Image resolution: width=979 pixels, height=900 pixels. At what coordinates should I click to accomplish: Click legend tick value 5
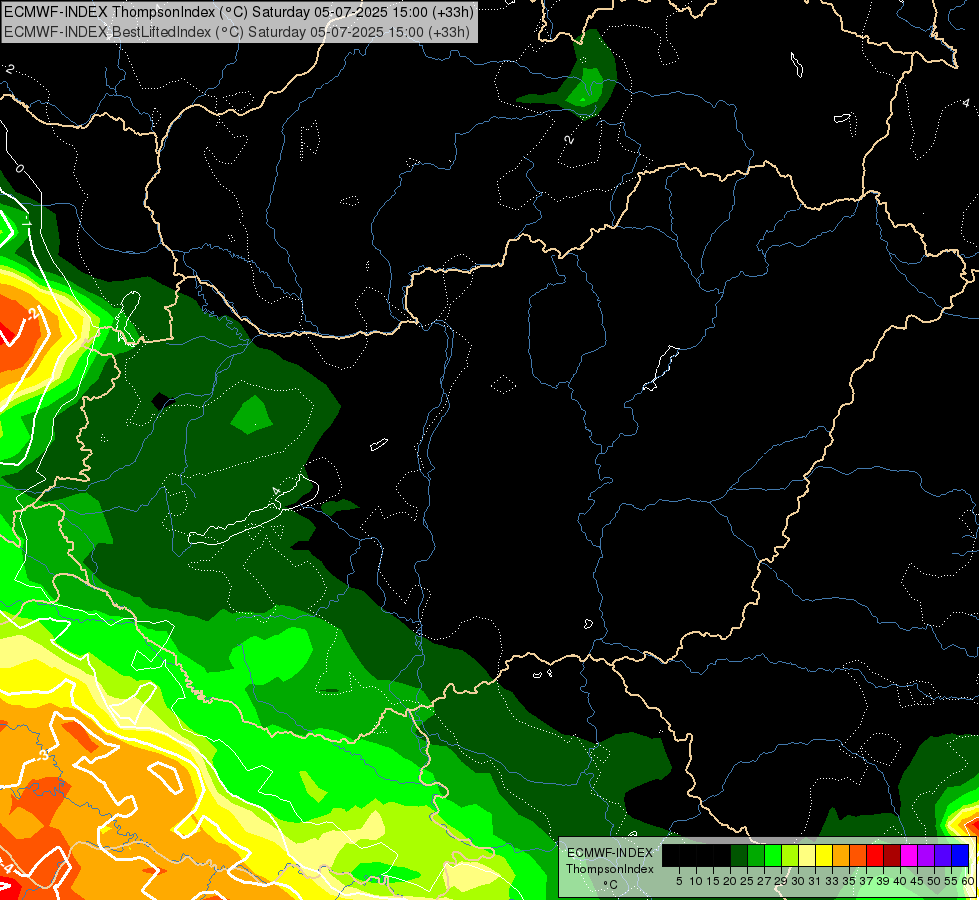(679, 881)
